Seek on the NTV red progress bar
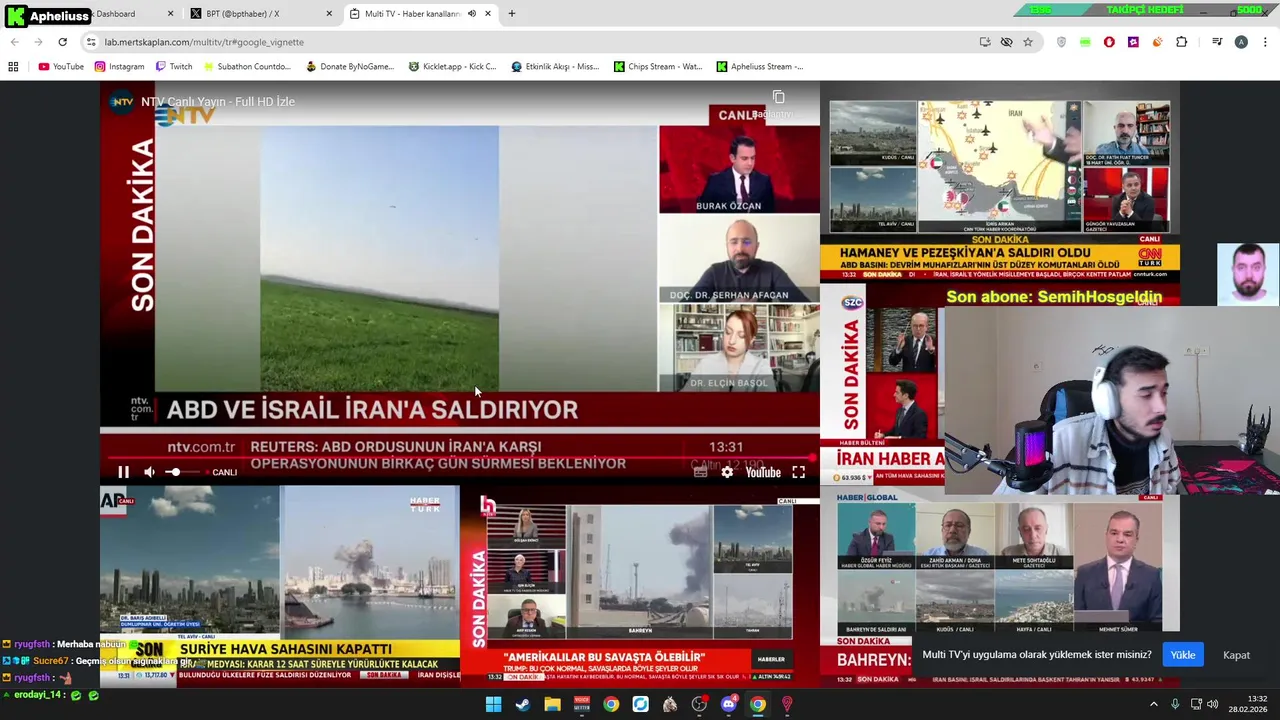The height and width of the screenshot is (720, 1280). (x=459, y=457)
